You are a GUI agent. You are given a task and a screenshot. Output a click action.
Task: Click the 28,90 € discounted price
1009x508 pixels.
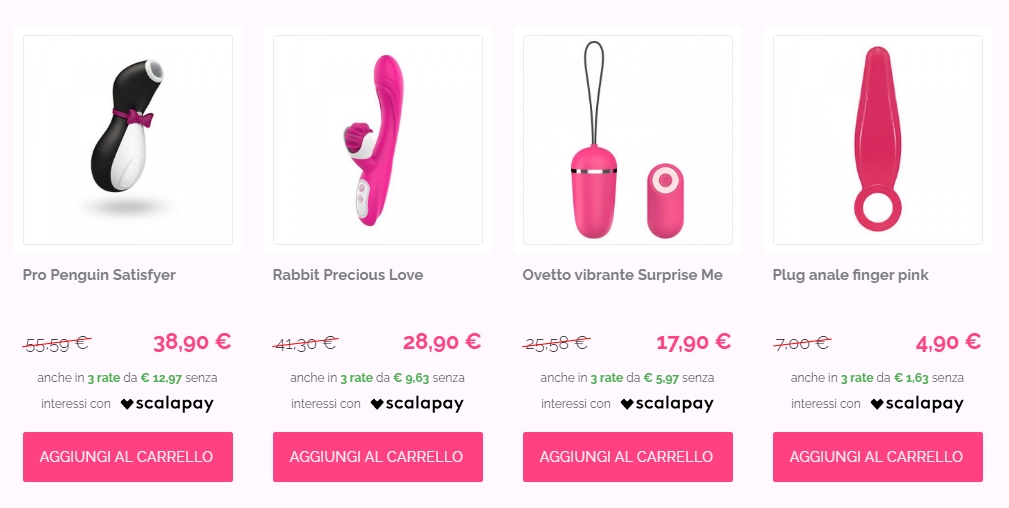tap(442, 342)
